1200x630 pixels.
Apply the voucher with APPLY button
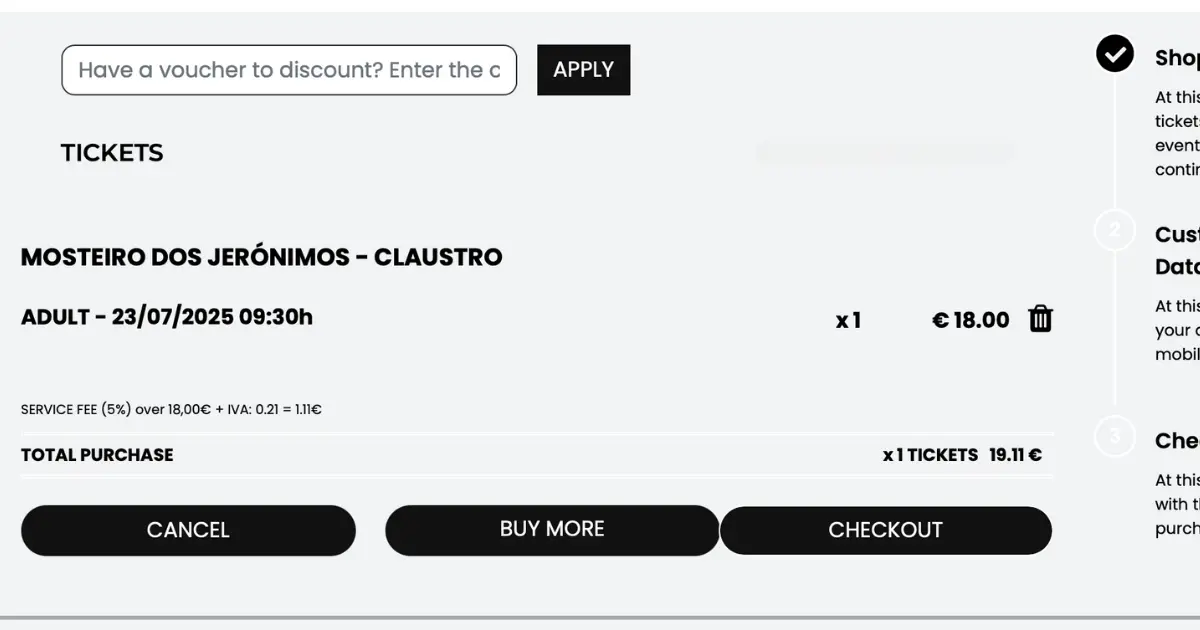(x=584, y=70)
